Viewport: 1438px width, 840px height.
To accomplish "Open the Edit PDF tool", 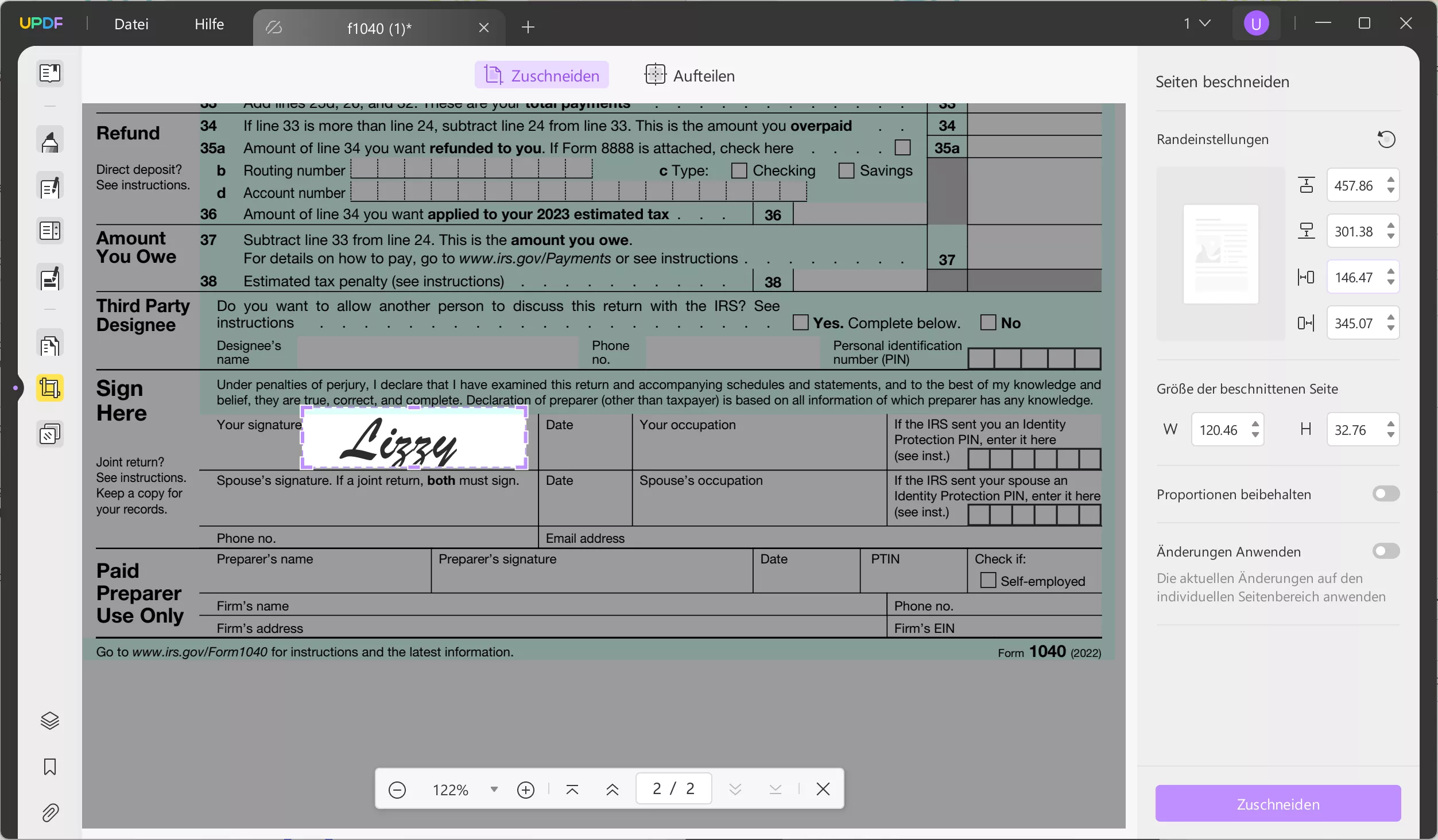I will pos(51,187).
